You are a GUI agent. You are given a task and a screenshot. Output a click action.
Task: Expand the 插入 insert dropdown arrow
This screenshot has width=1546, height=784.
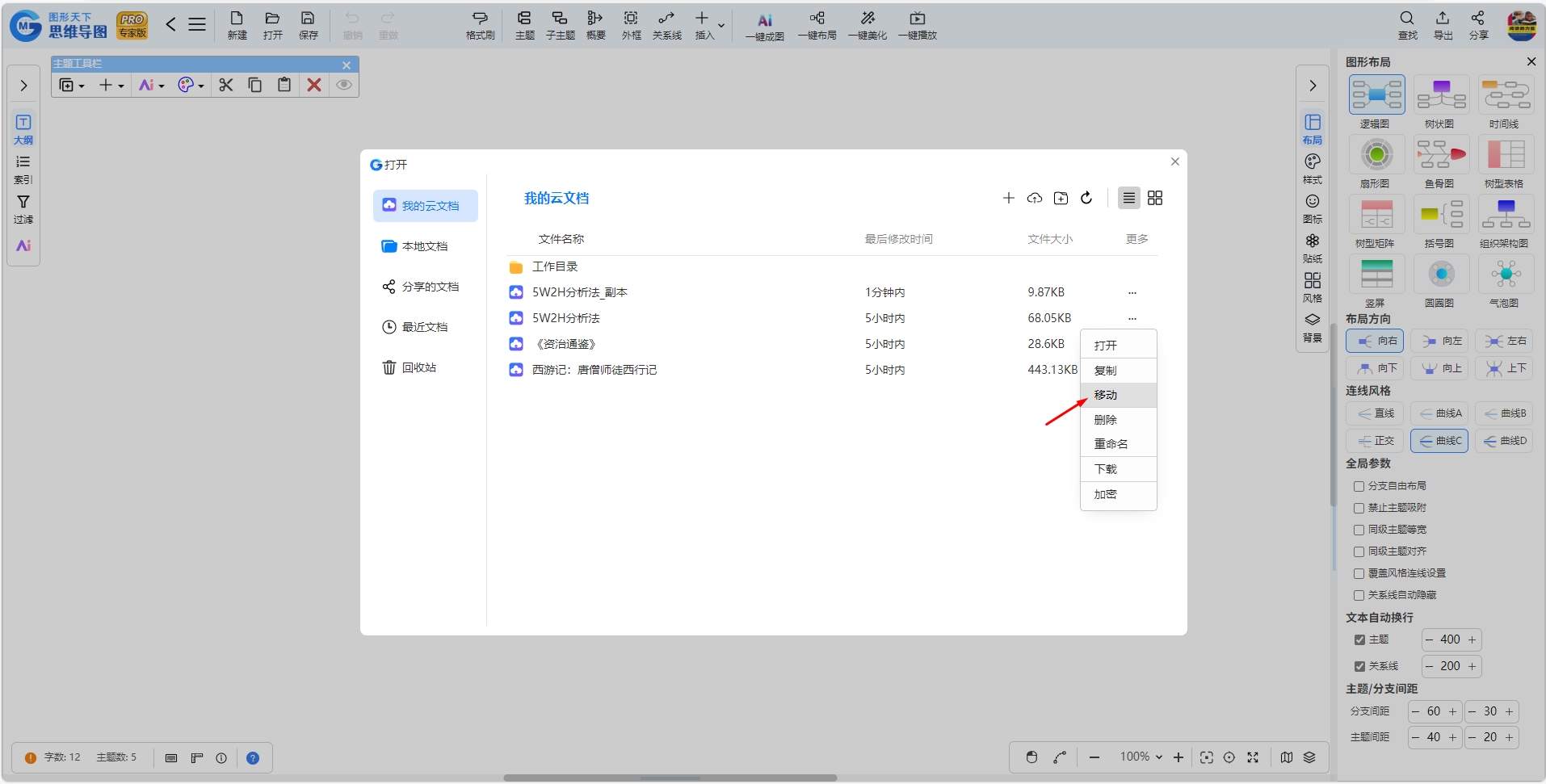click(721, 25)
